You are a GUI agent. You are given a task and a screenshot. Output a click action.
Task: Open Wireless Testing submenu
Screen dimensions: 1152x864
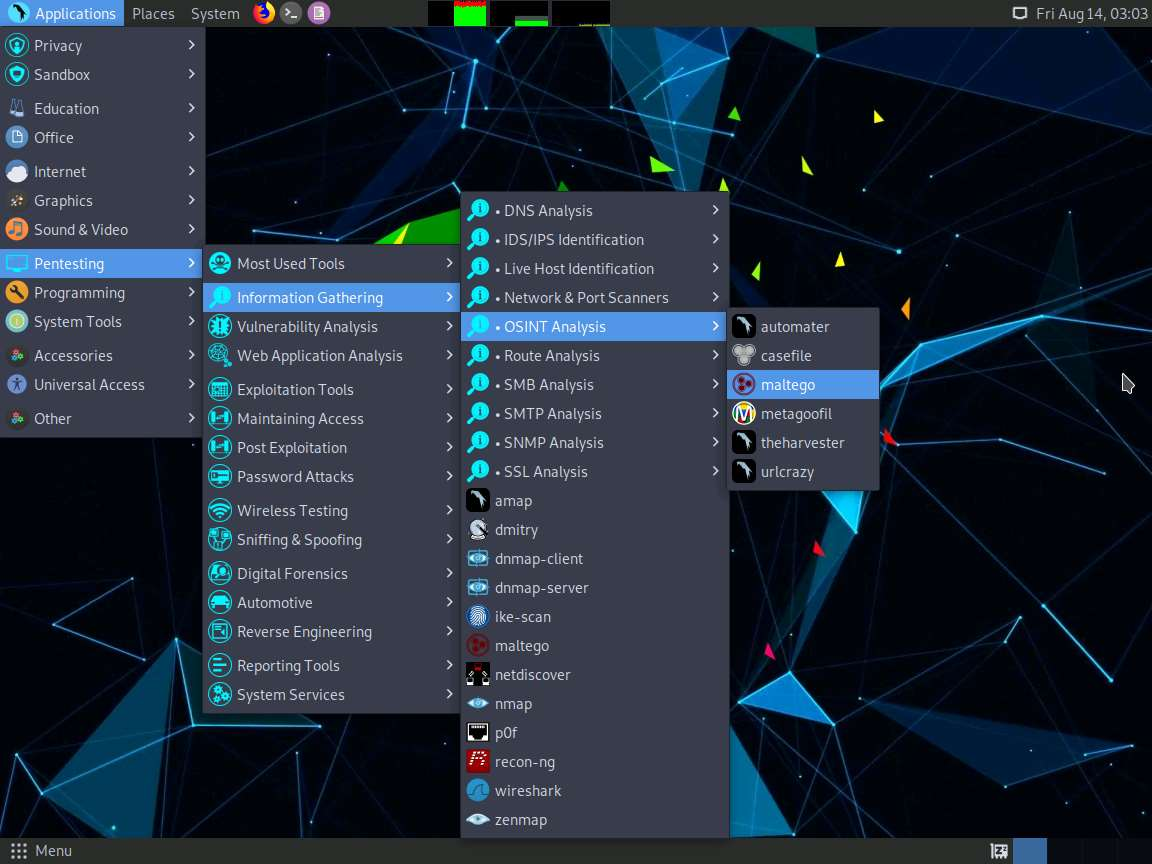pos(331,511)
